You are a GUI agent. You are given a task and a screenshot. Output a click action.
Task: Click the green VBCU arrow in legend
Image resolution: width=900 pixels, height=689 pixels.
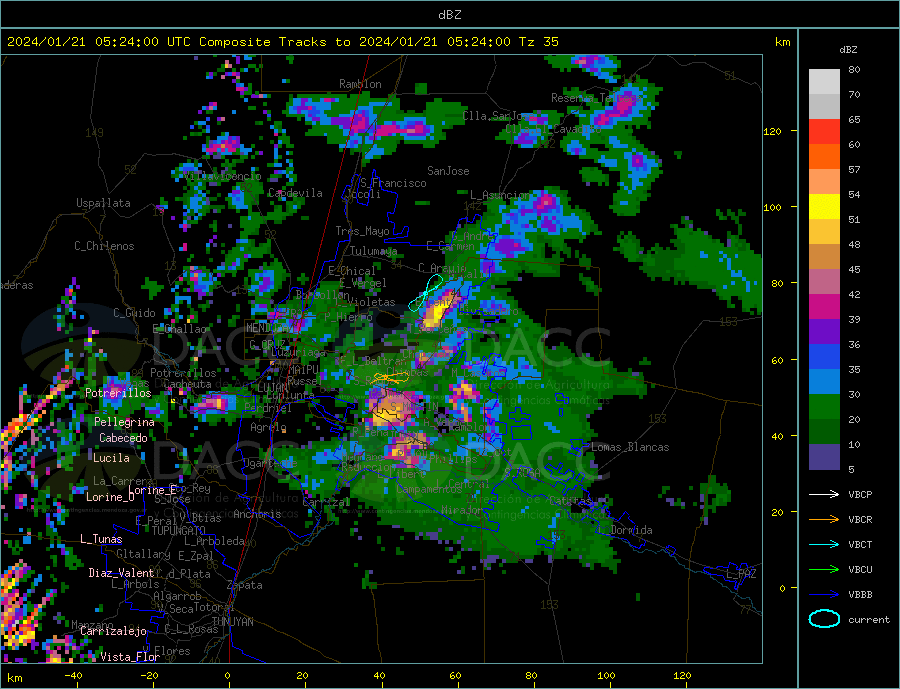[824, 570]
